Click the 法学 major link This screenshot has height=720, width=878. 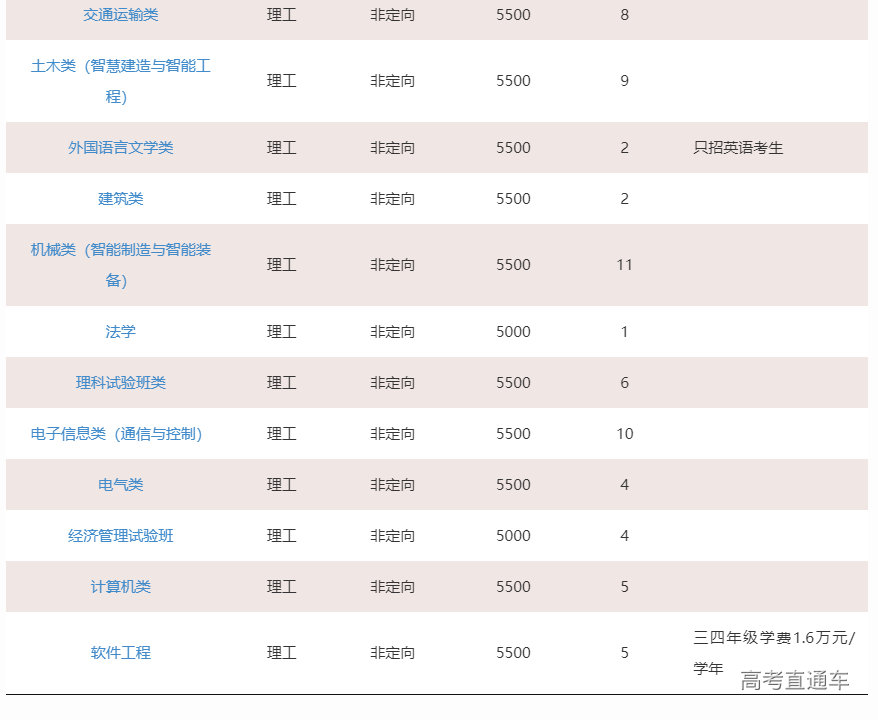click(x=120, y=332)
